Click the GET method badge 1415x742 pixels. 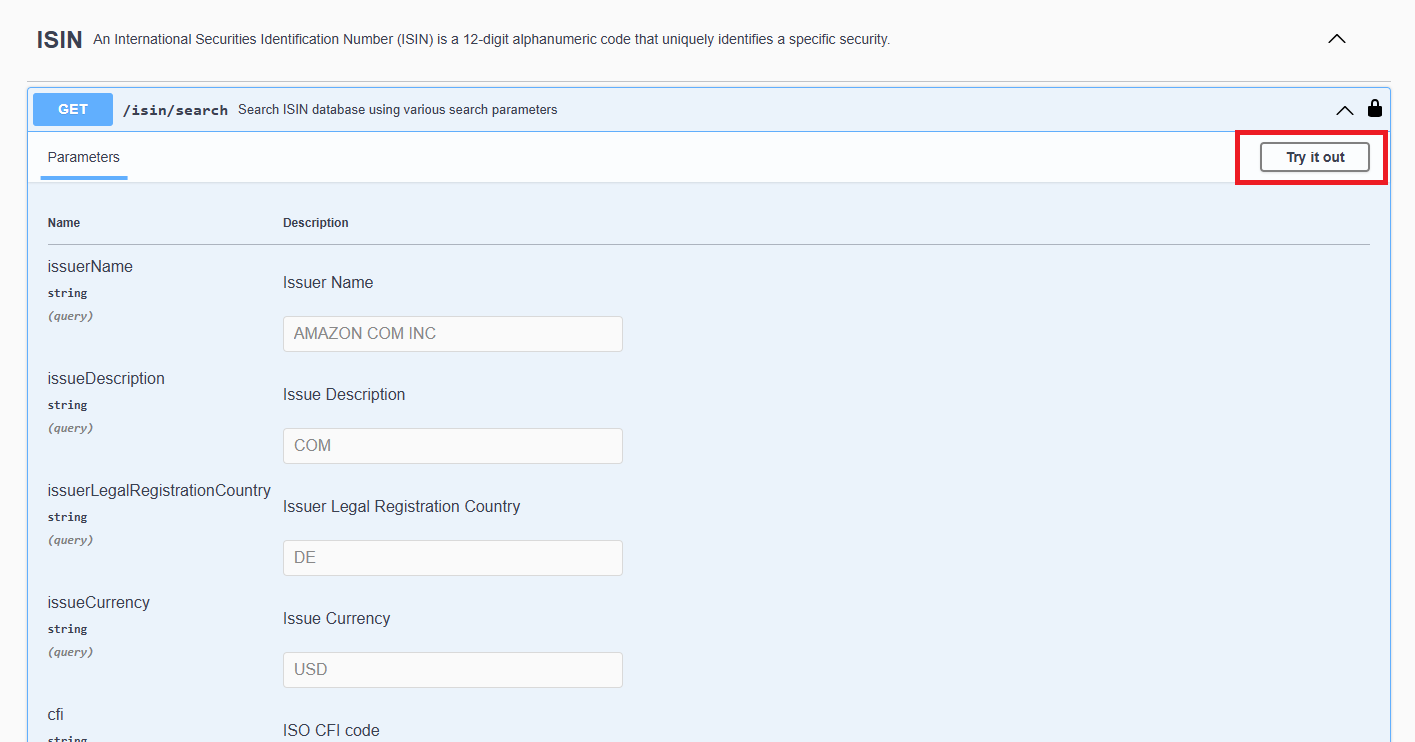tap(73, 109)
